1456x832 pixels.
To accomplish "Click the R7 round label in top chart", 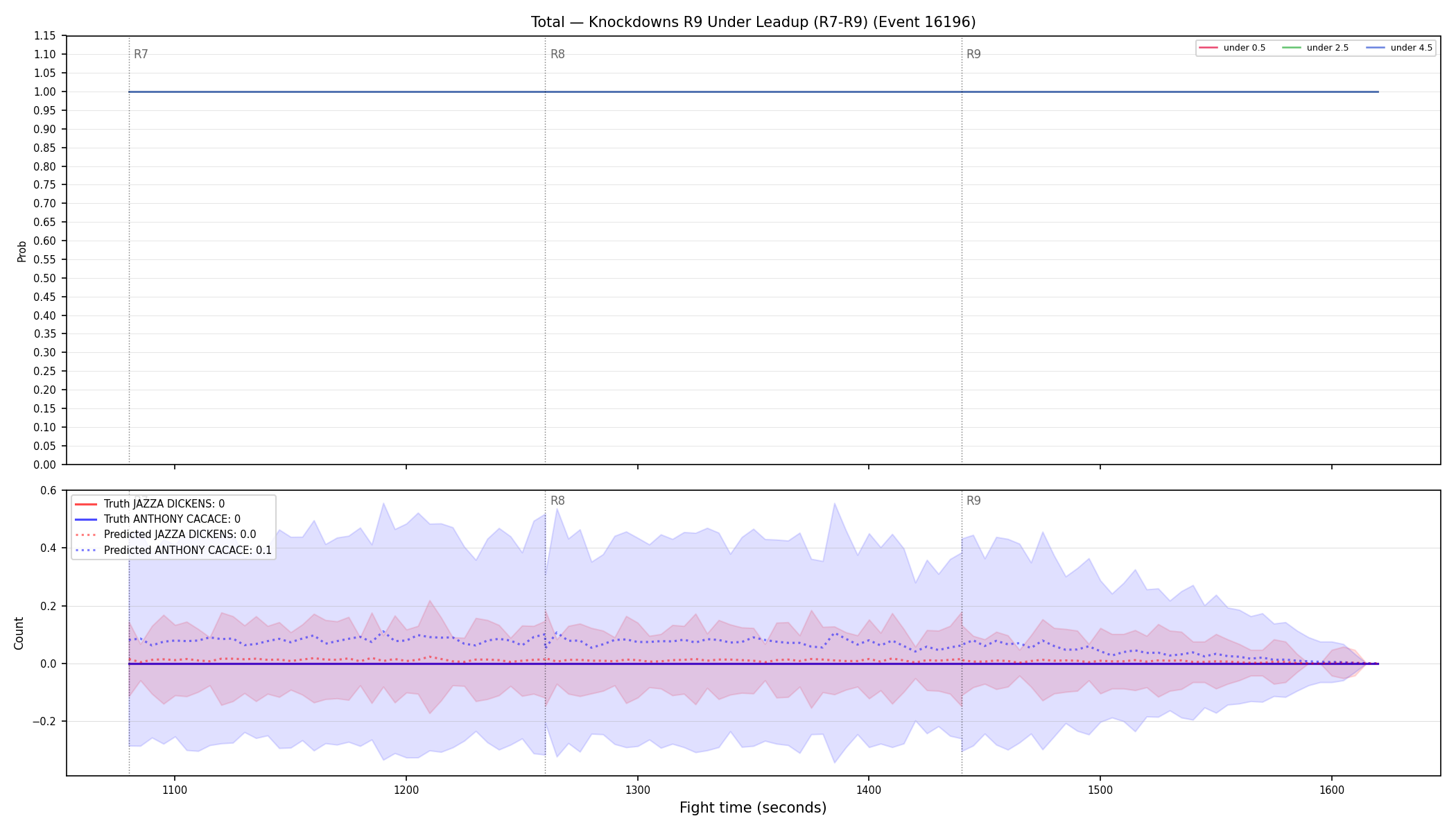I will [141, 54].
